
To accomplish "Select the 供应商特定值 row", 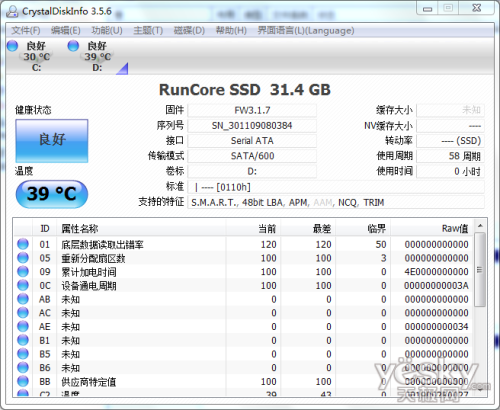I will click(x=243, y=381).
